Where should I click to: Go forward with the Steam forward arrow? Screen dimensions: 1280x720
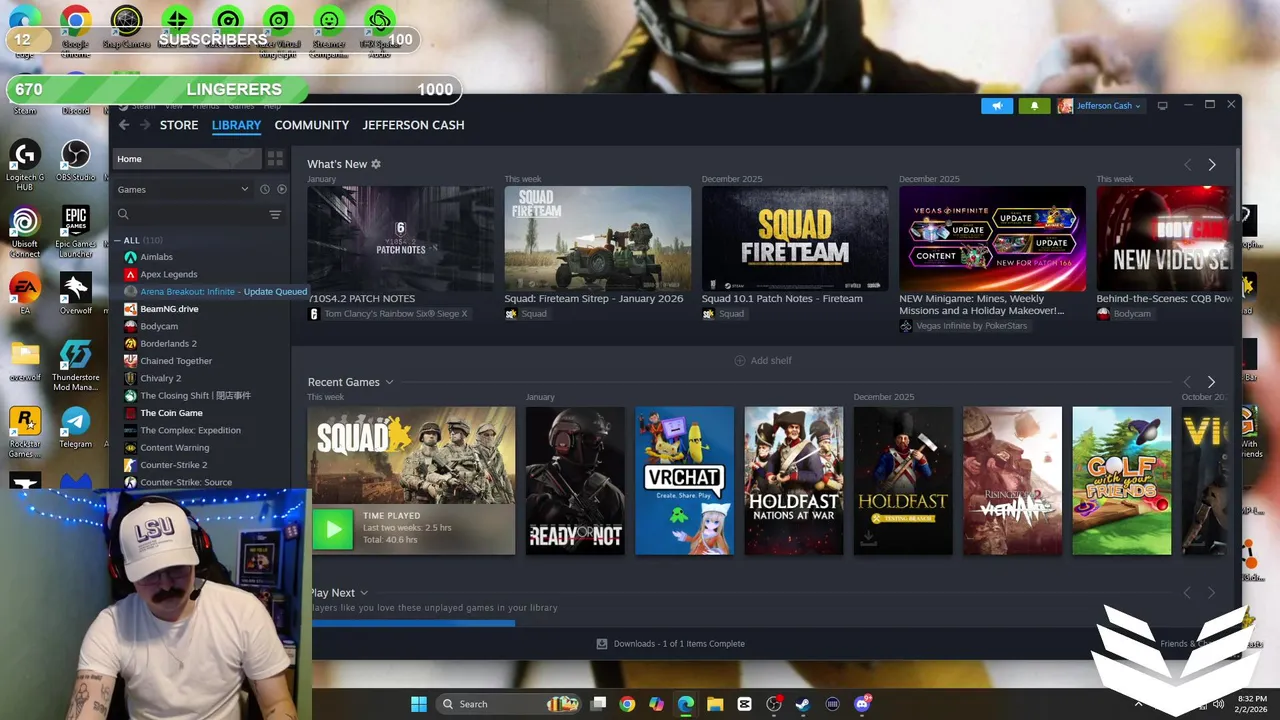145,125
